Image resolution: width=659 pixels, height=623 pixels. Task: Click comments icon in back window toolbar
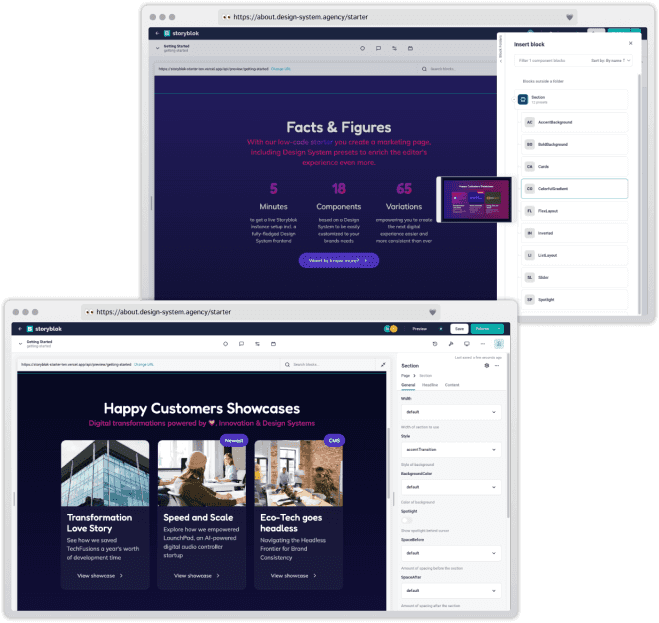click(378, 48)
